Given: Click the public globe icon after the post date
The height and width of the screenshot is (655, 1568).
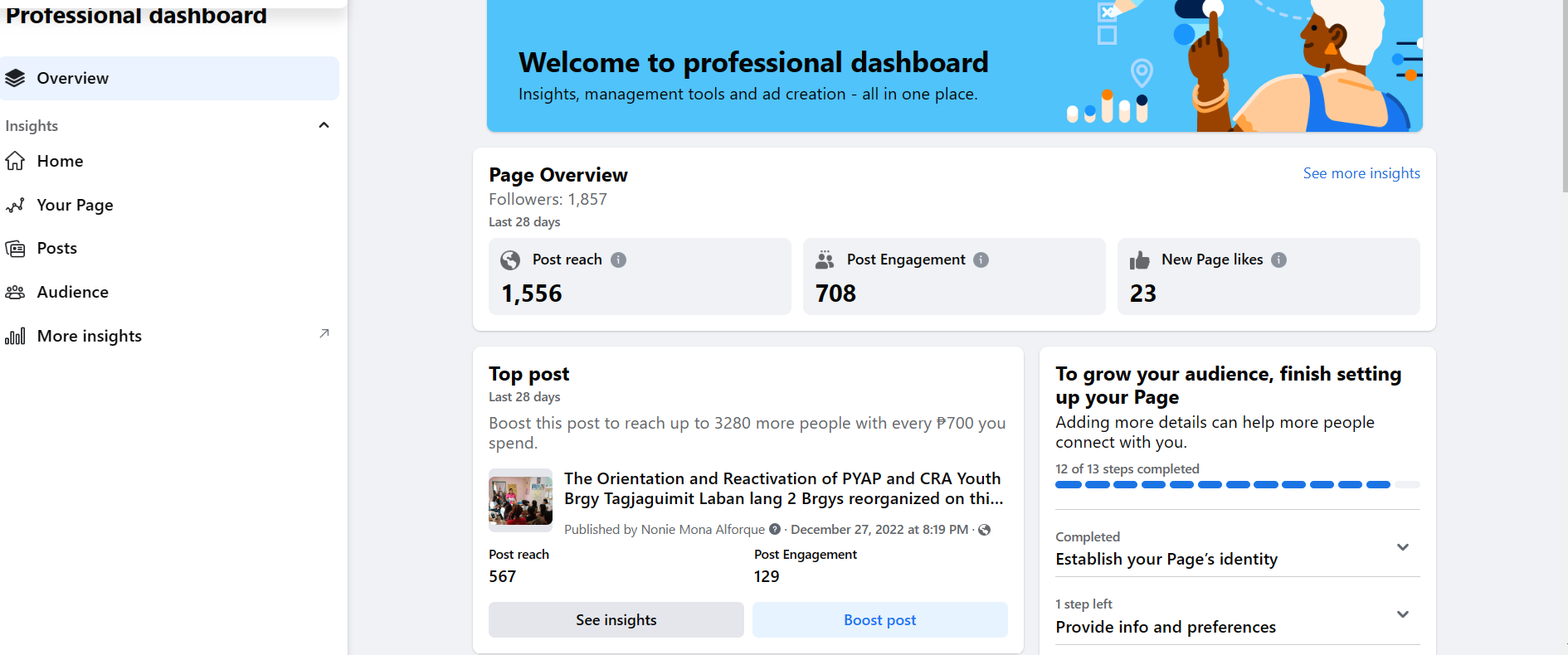Looking at the screenshot, I should pos(985,530).
